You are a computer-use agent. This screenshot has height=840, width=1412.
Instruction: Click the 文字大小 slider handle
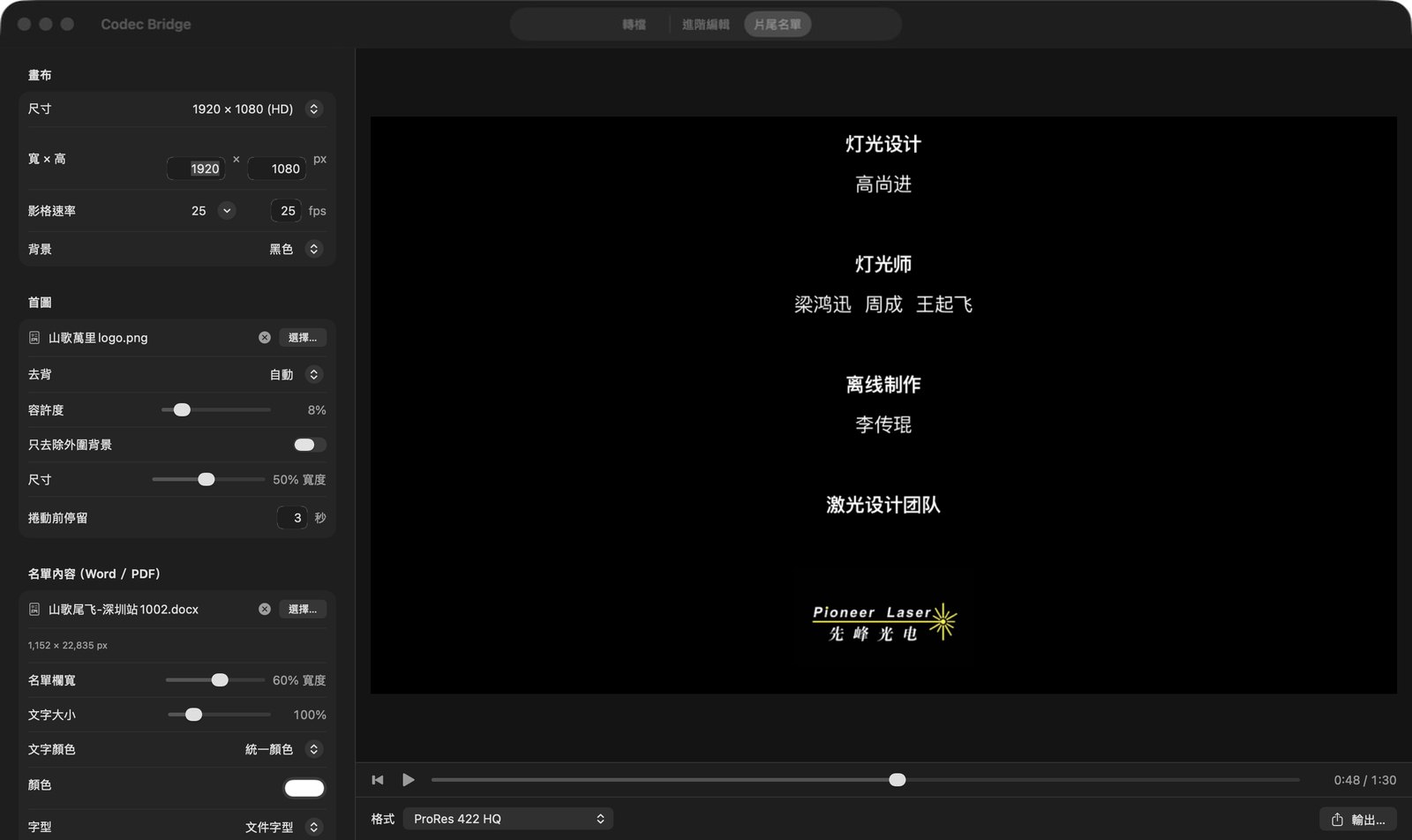[193, 715]
